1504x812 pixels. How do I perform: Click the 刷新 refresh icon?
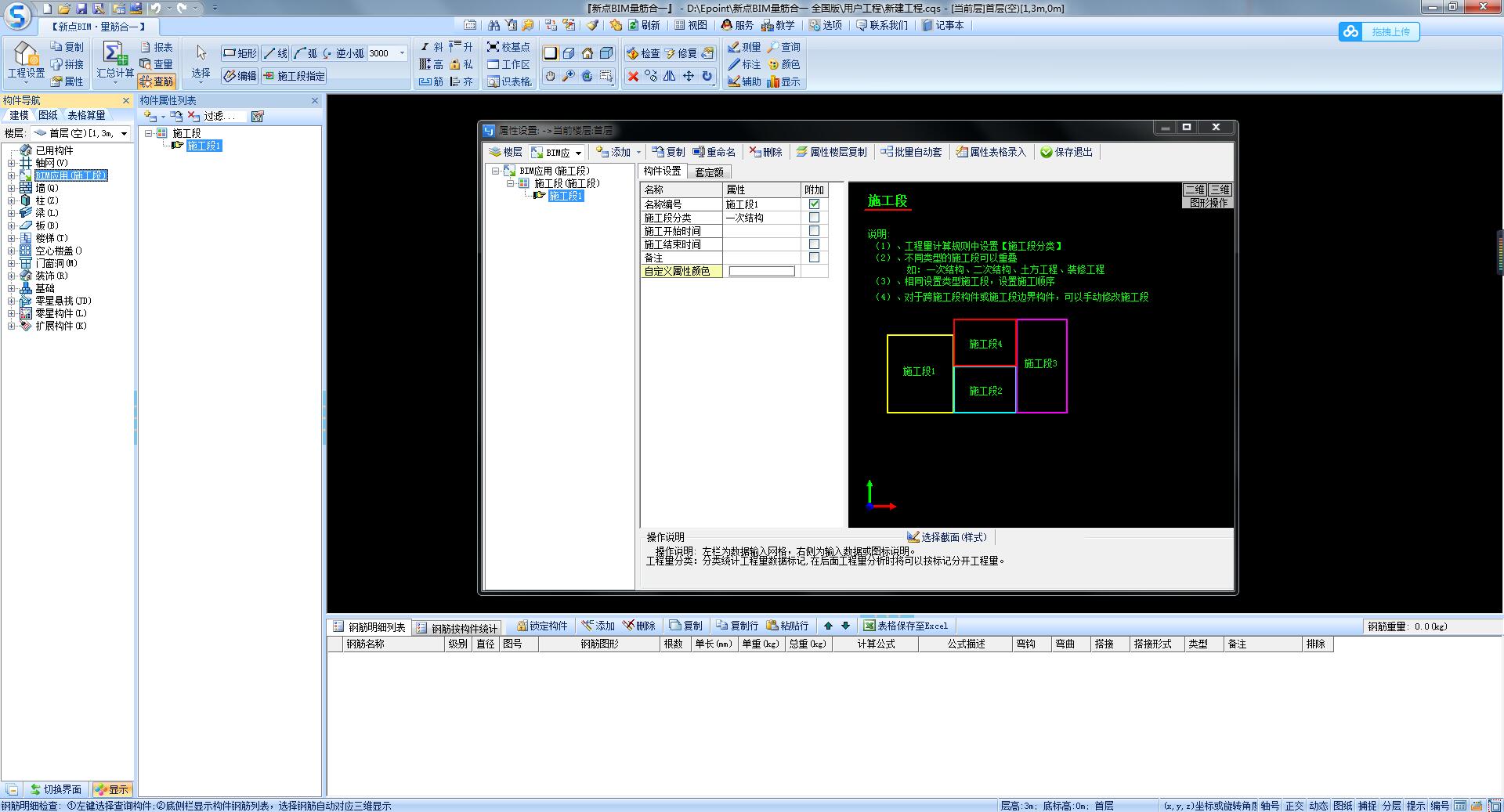(x=644, y=25)
